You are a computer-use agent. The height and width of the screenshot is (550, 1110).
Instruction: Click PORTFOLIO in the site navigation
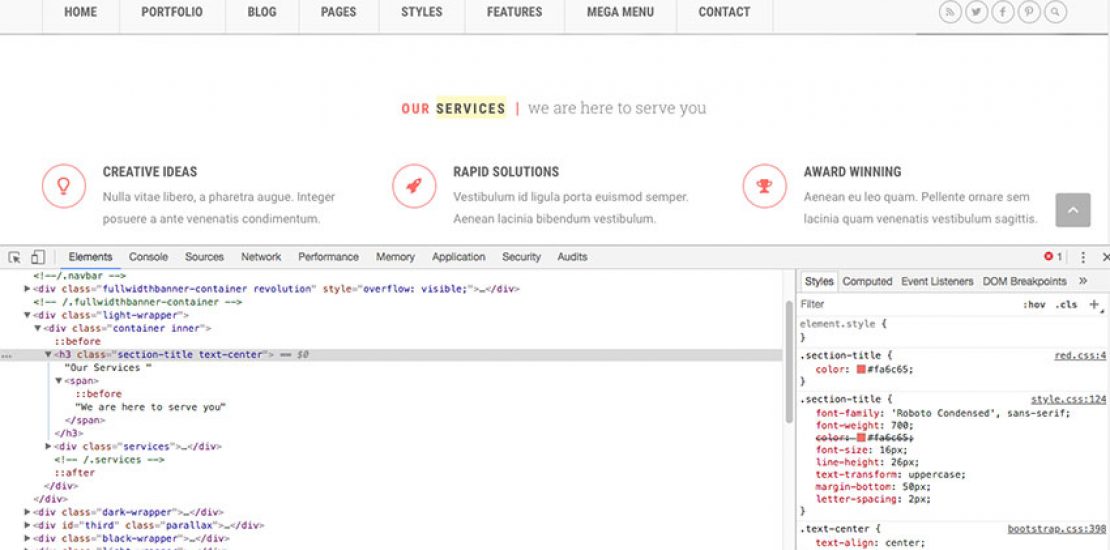click(x=172, y=12)
